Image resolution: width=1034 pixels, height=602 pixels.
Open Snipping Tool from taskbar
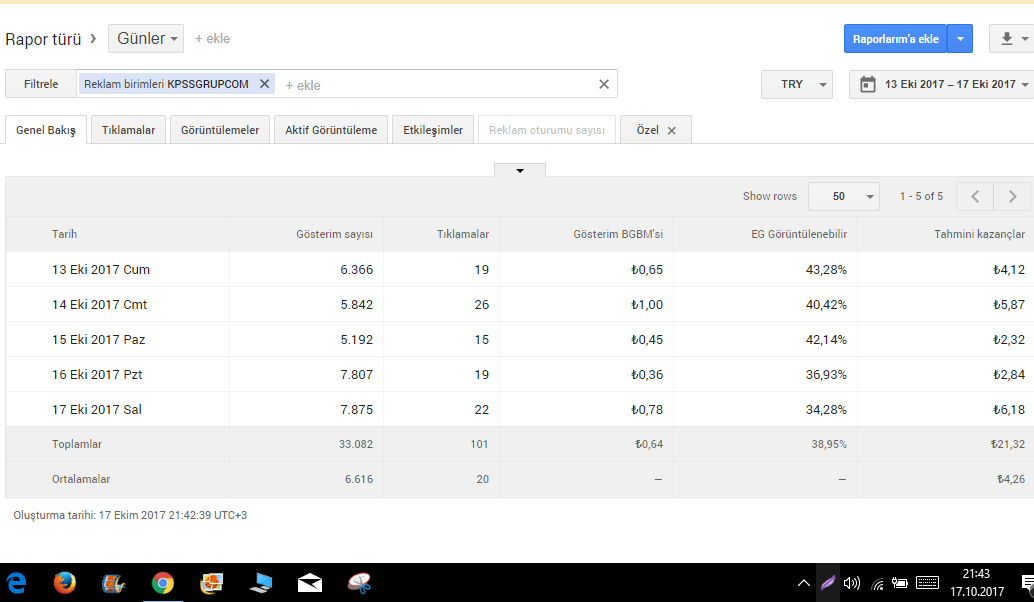[359, 583]
